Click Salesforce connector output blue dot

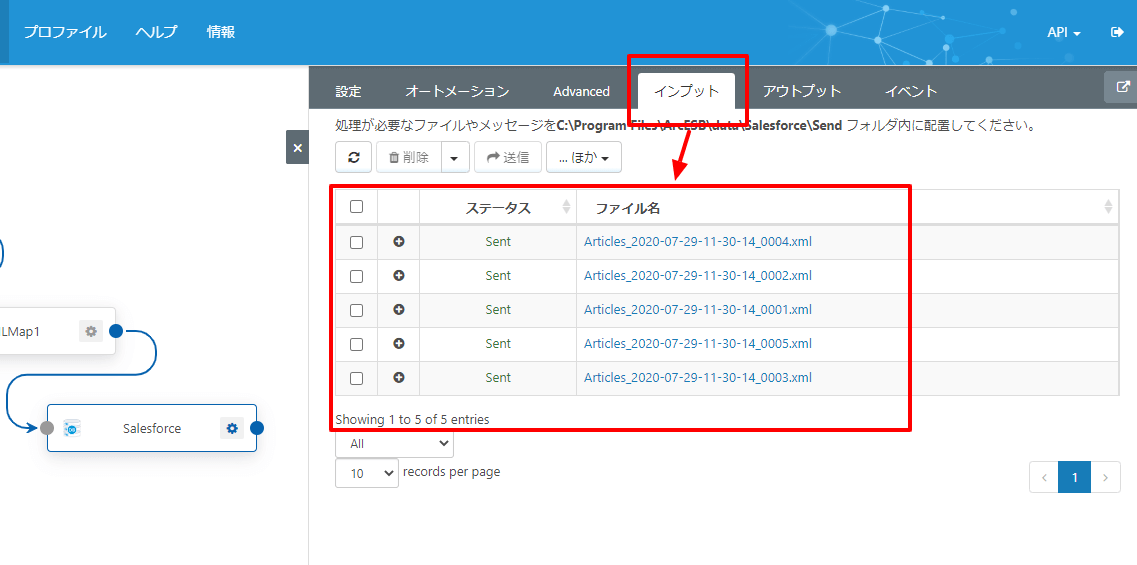[x=257, y=428]
